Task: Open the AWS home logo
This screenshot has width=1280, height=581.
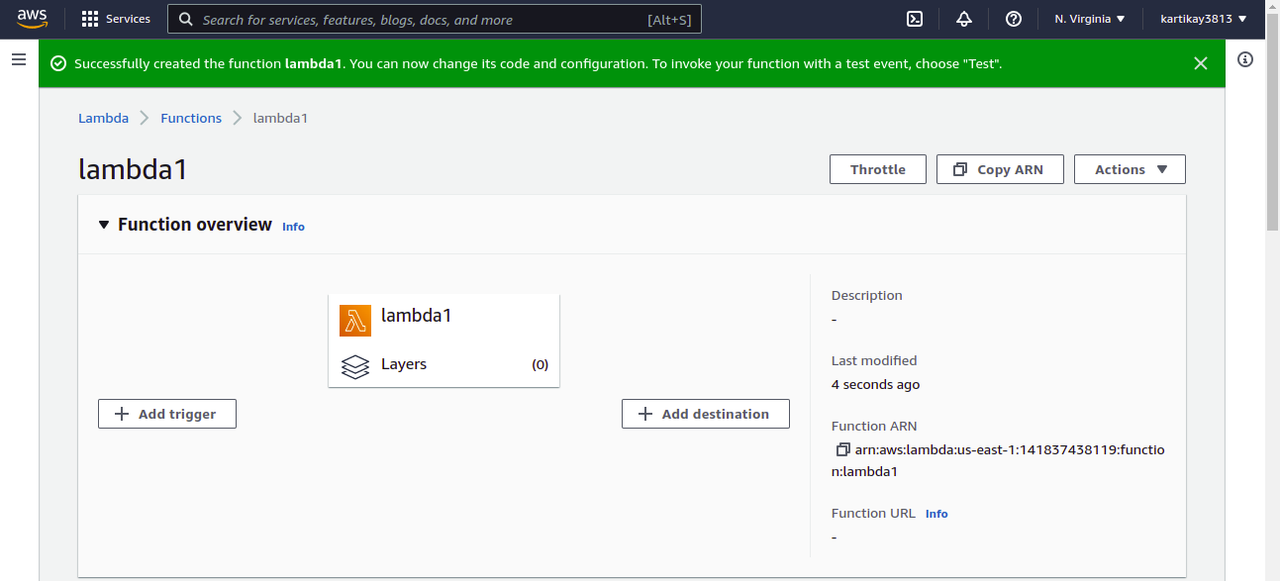Action: [32, 18]
